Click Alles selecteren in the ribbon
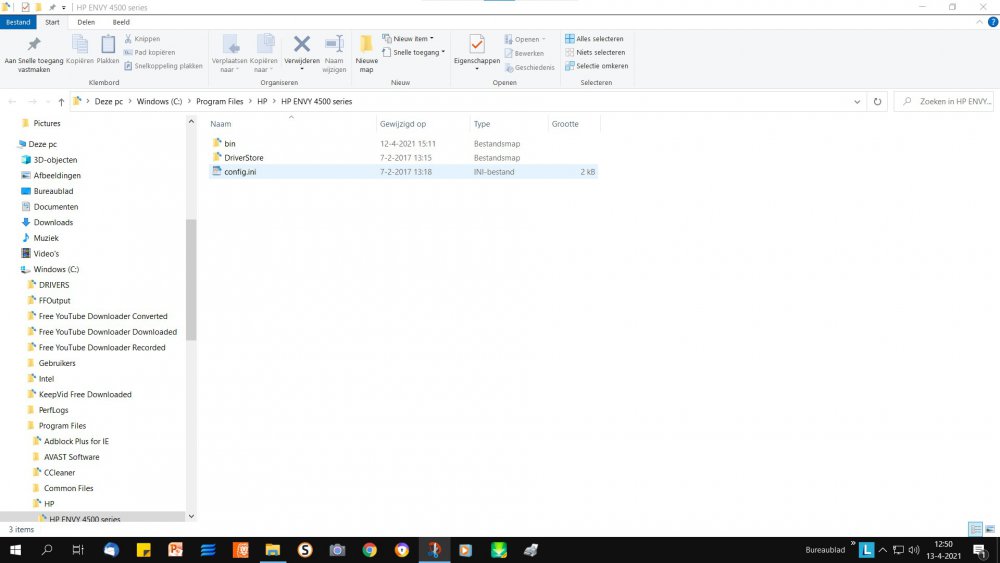The image size is (1000, 563). (598, 39)
